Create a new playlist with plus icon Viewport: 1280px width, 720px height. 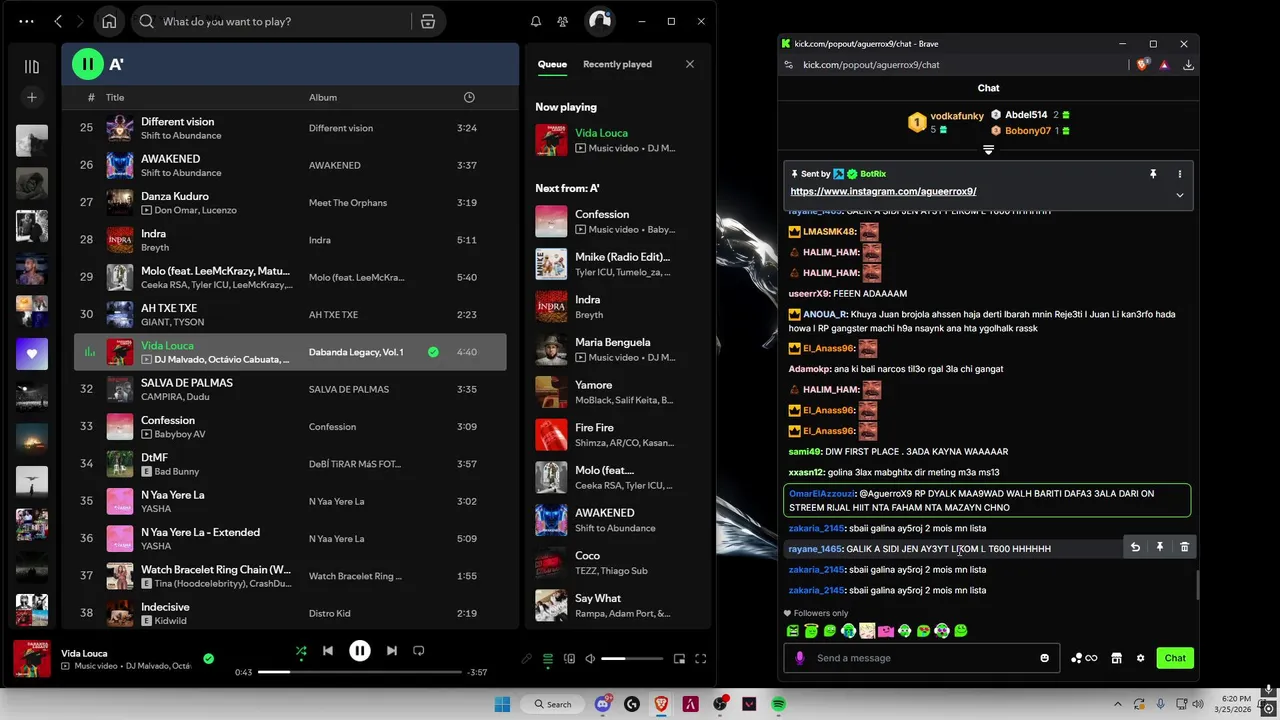tap(32, 97)
